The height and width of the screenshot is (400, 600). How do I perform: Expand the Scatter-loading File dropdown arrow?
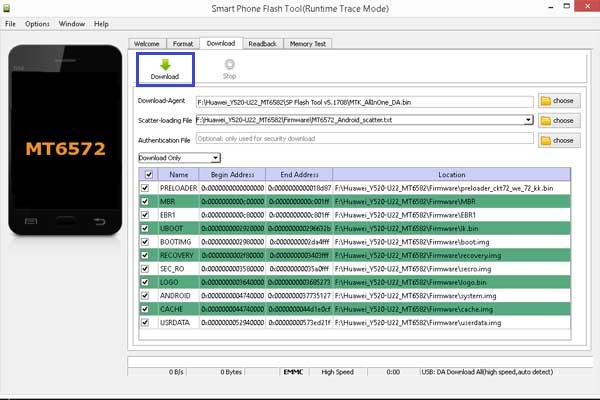(x=528, y=120)
